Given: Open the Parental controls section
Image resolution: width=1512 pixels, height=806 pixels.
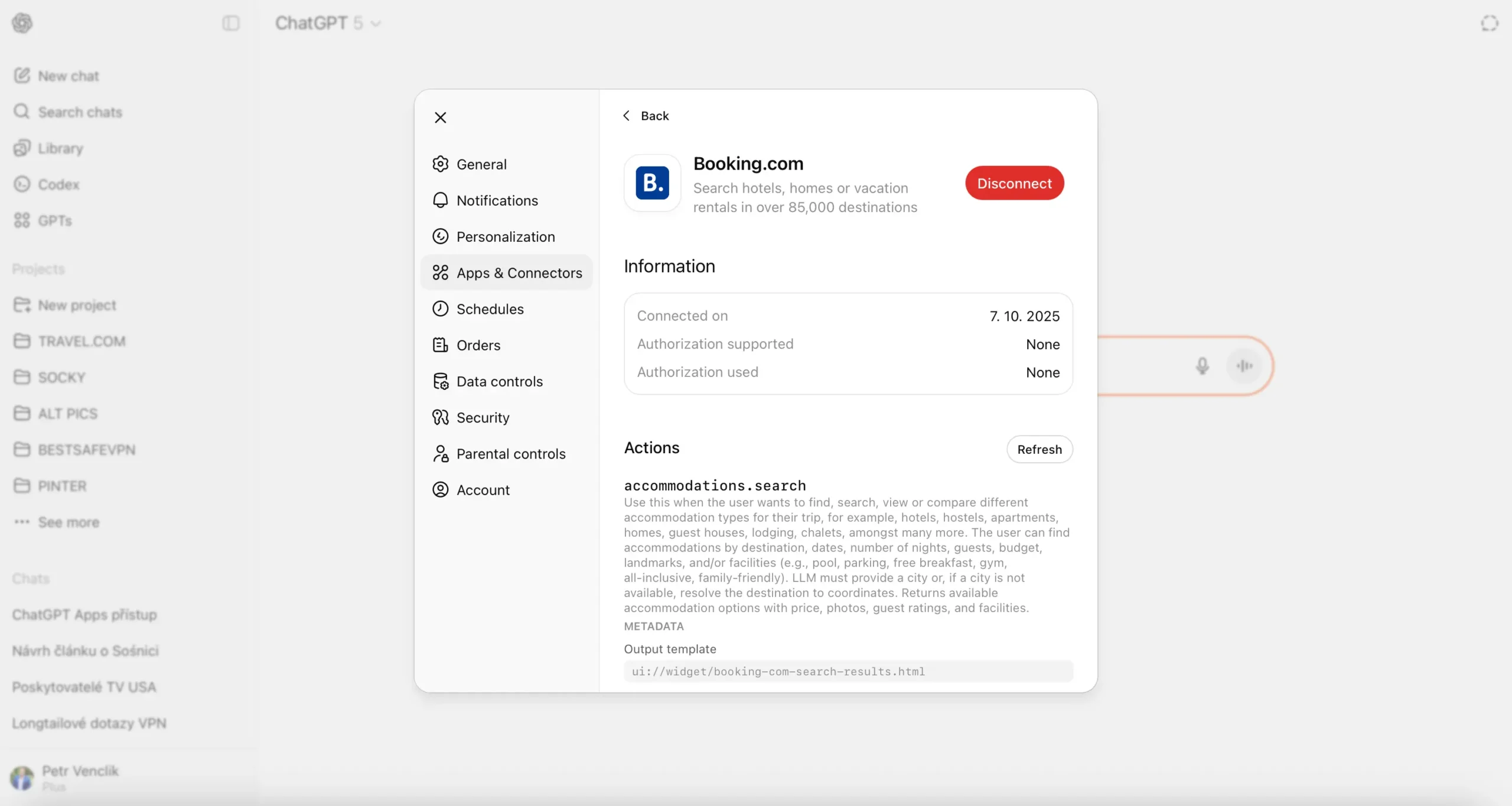Looking at the screenshot, I should 511,453.
